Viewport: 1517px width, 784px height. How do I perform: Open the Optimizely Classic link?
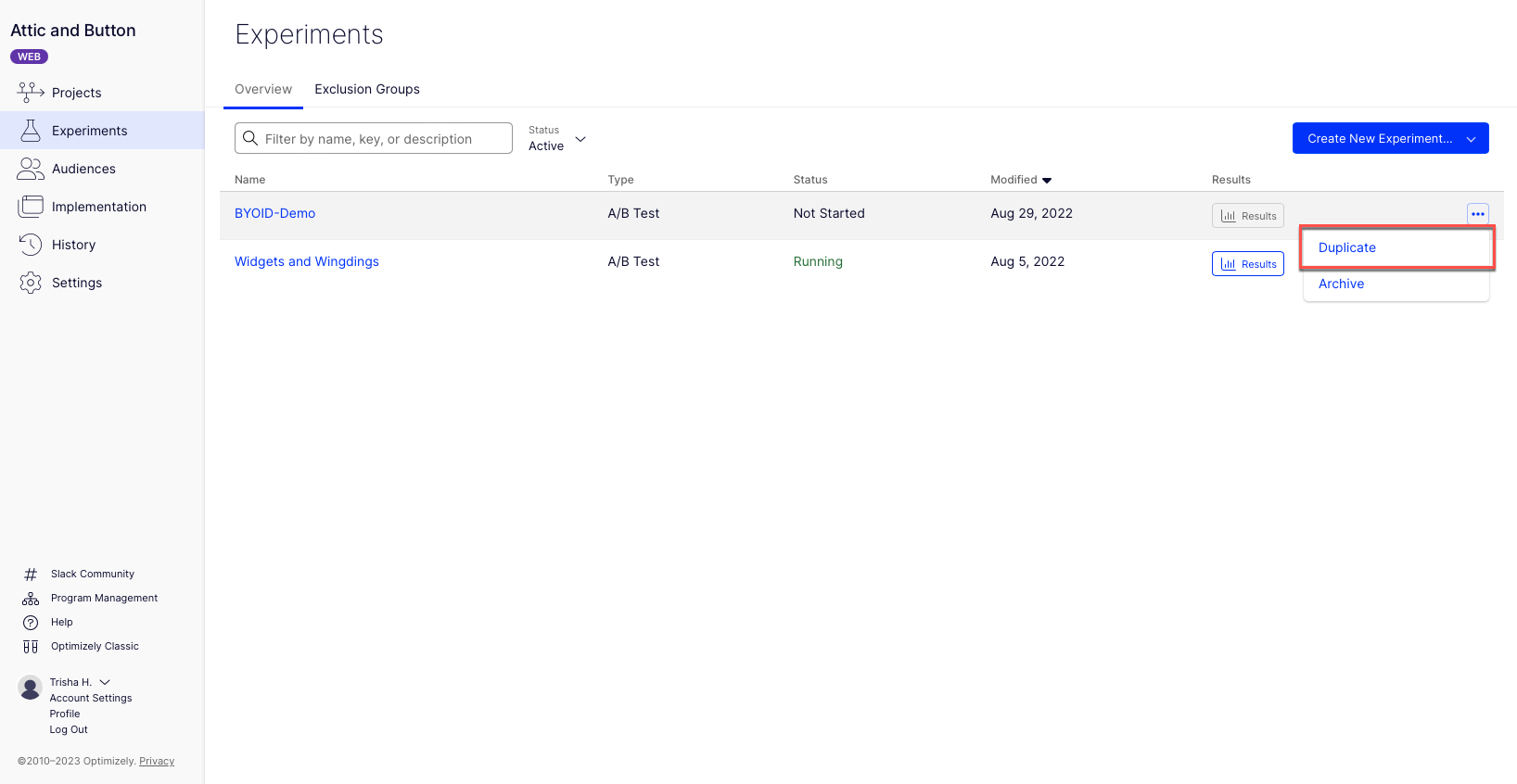click(x=95, y=647)
